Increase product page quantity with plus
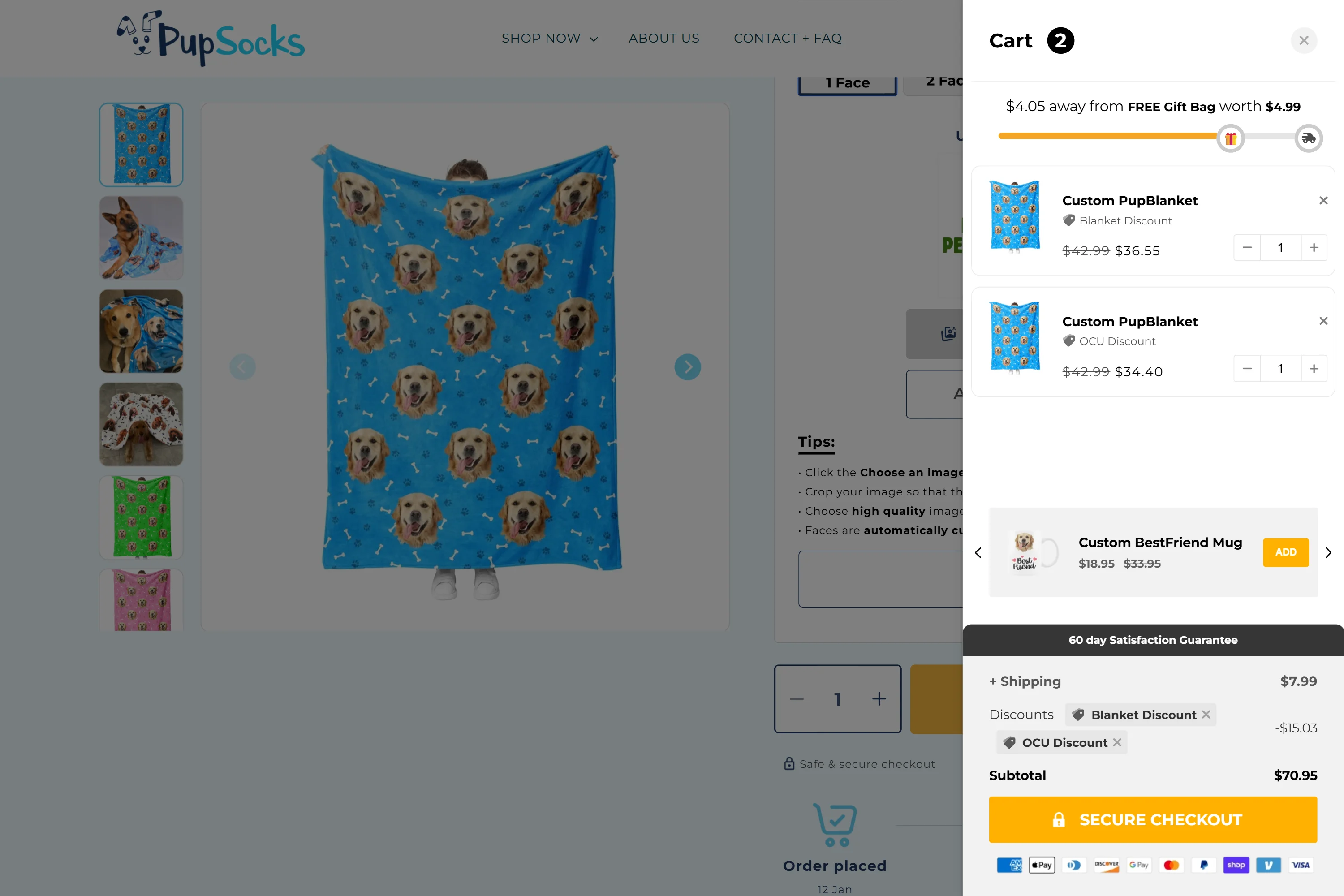Image resolution: width=1344 pixels, height=896 pixels. (x=879, y=699)
